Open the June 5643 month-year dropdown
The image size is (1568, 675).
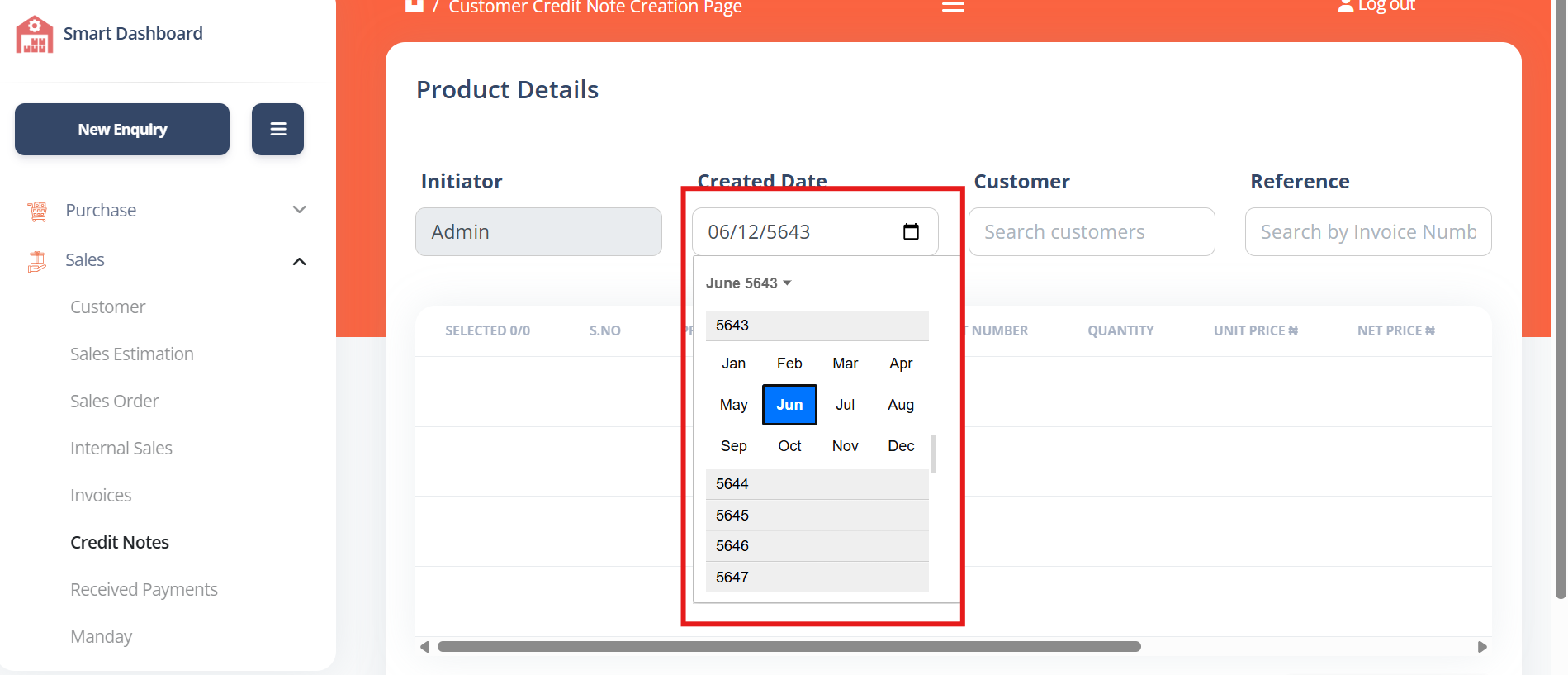[748, 283]
